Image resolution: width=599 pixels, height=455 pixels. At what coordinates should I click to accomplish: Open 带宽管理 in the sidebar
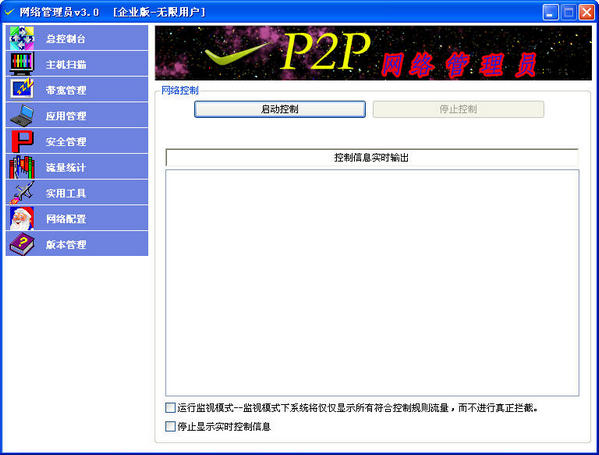tap(77, 89)
